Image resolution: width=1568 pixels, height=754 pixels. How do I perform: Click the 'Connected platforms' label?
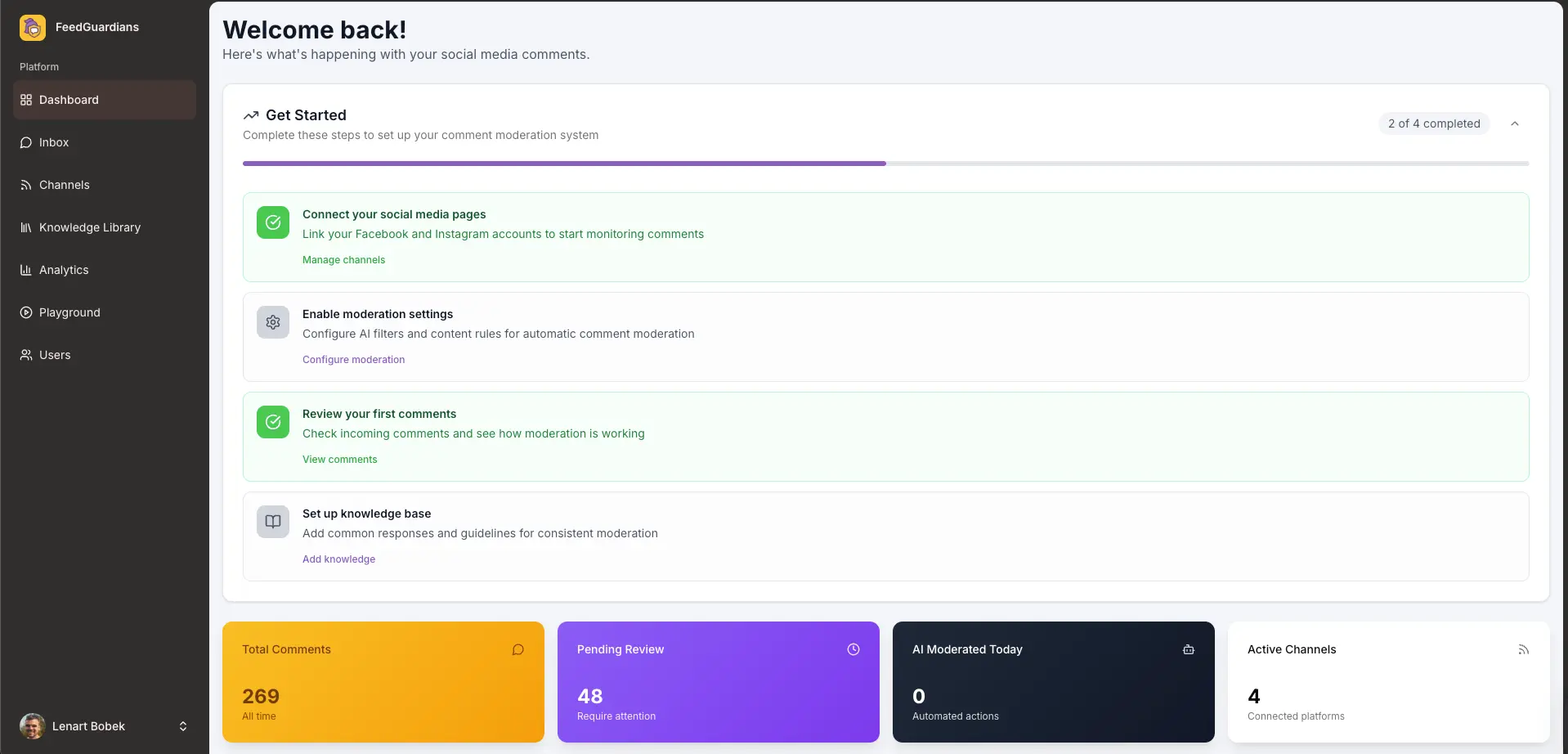[1296, 716]
